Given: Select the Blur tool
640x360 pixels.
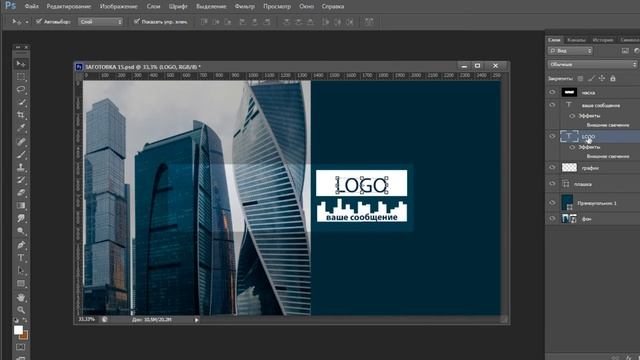Looking at the screenshot, I should (20, 218).
